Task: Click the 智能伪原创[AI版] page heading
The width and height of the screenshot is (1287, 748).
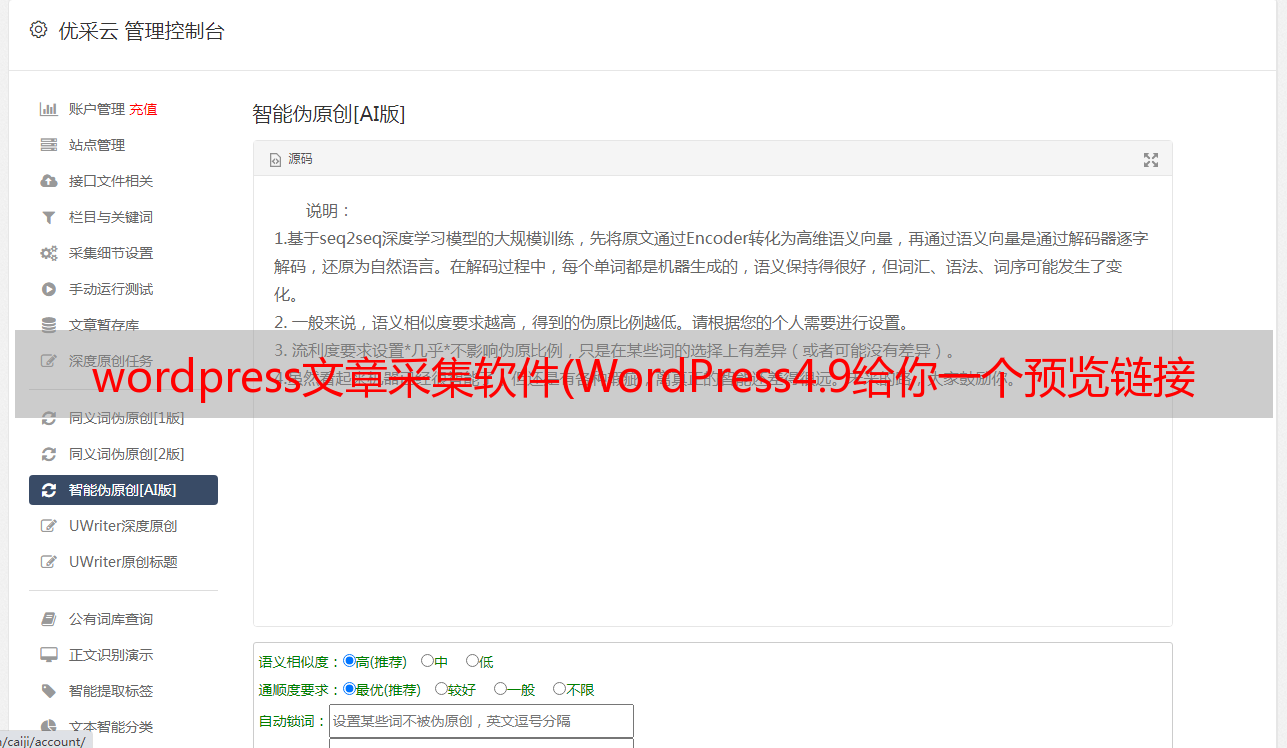Action: pos(329,114)
